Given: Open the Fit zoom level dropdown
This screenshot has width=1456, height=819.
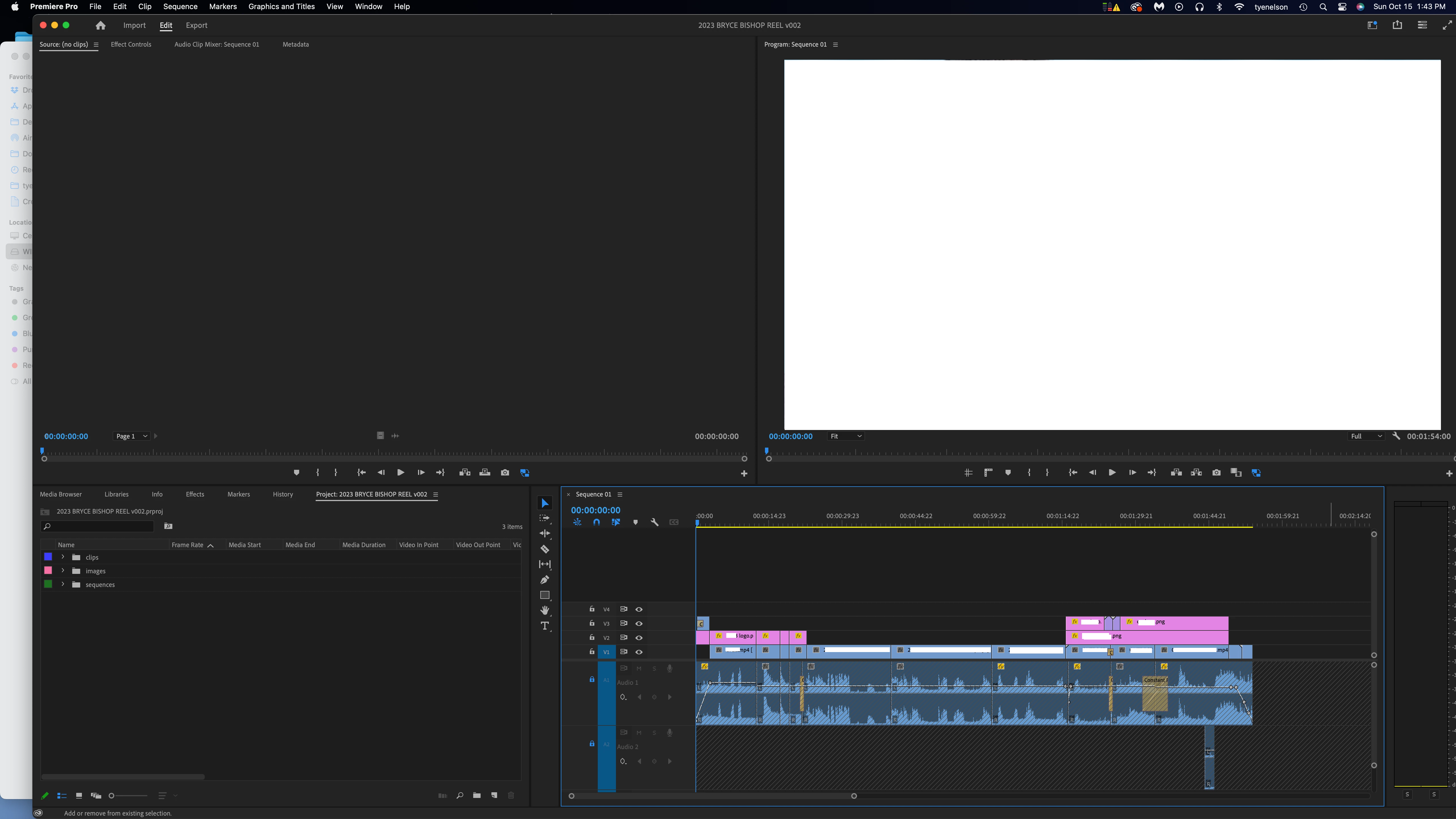Looking at the screenshot, I should 845,436.
